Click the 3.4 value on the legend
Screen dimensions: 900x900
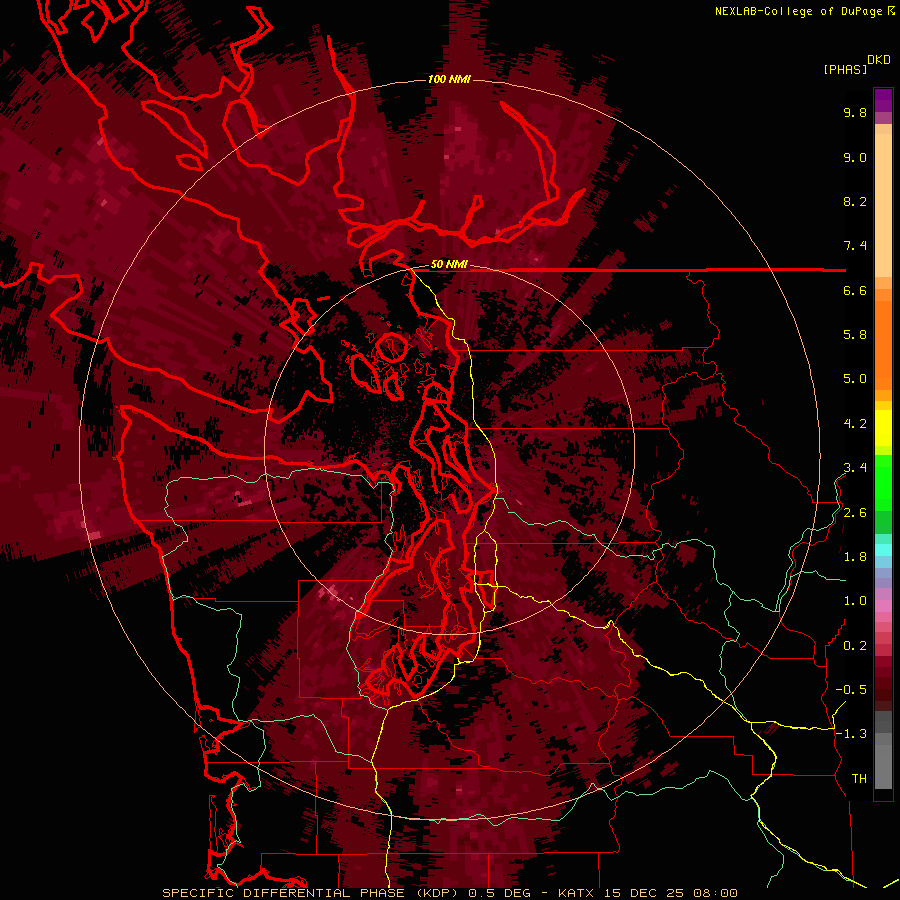click(x=855, y=468)
